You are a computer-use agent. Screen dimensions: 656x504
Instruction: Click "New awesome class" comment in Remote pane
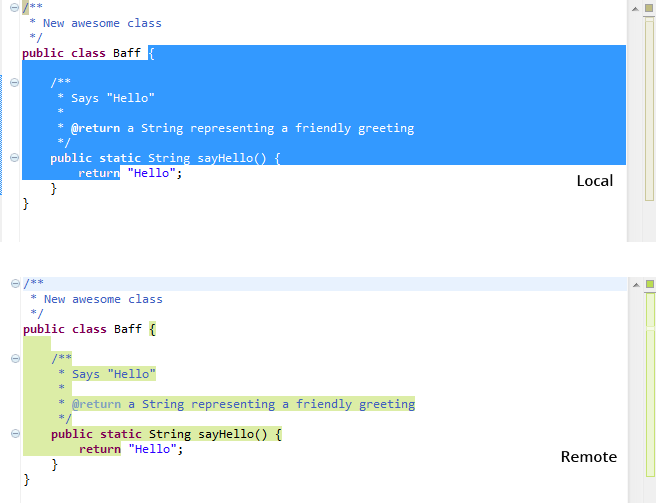coord(102,299)
